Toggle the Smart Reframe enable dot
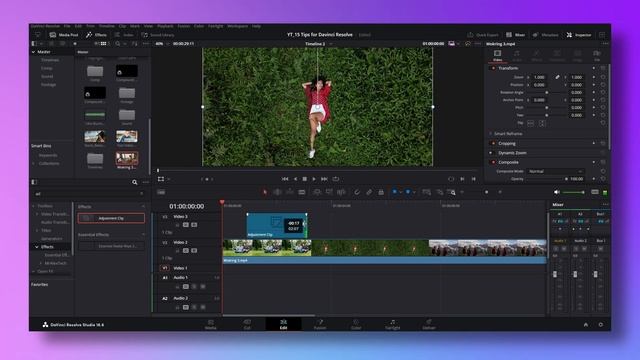This screenshot has width=640, height=360. (491, 134)
